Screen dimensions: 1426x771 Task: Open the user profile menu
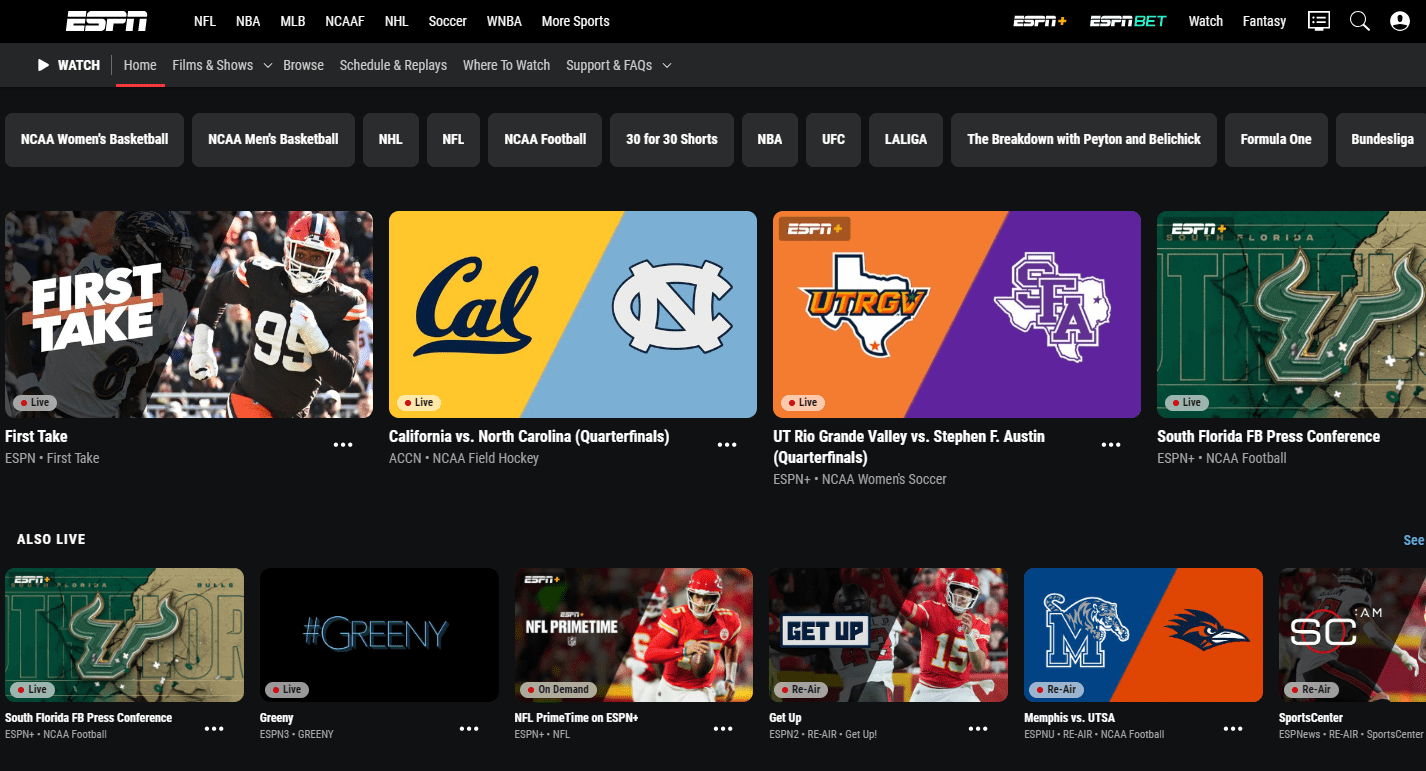point(1399,20)
